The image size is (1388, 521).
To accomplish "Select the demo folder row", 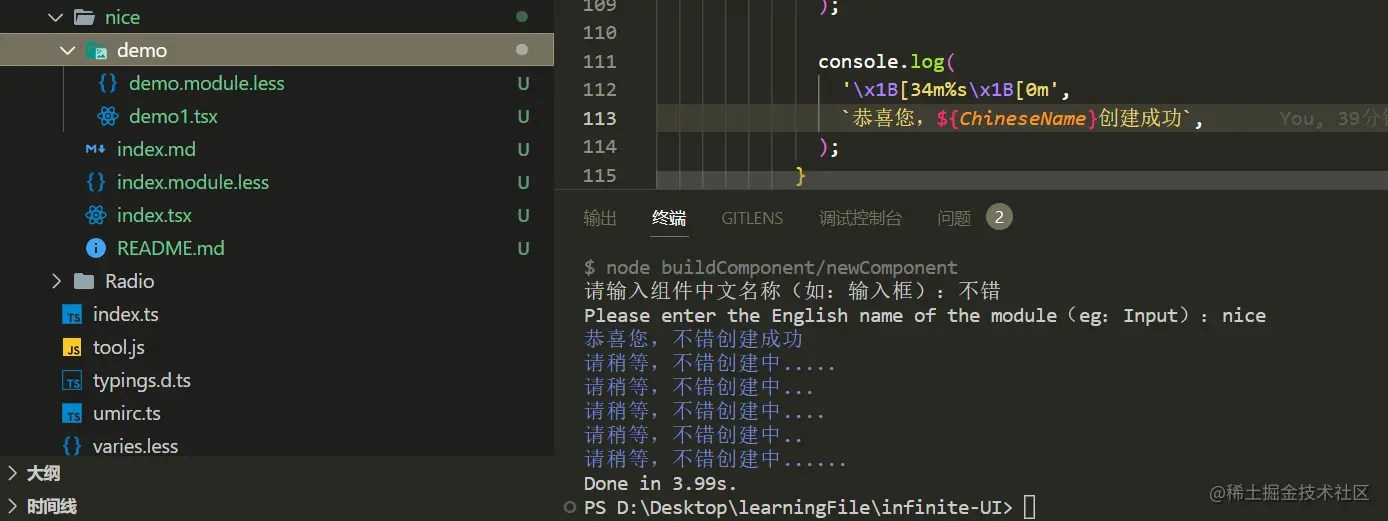I will (x=277, y=50).
